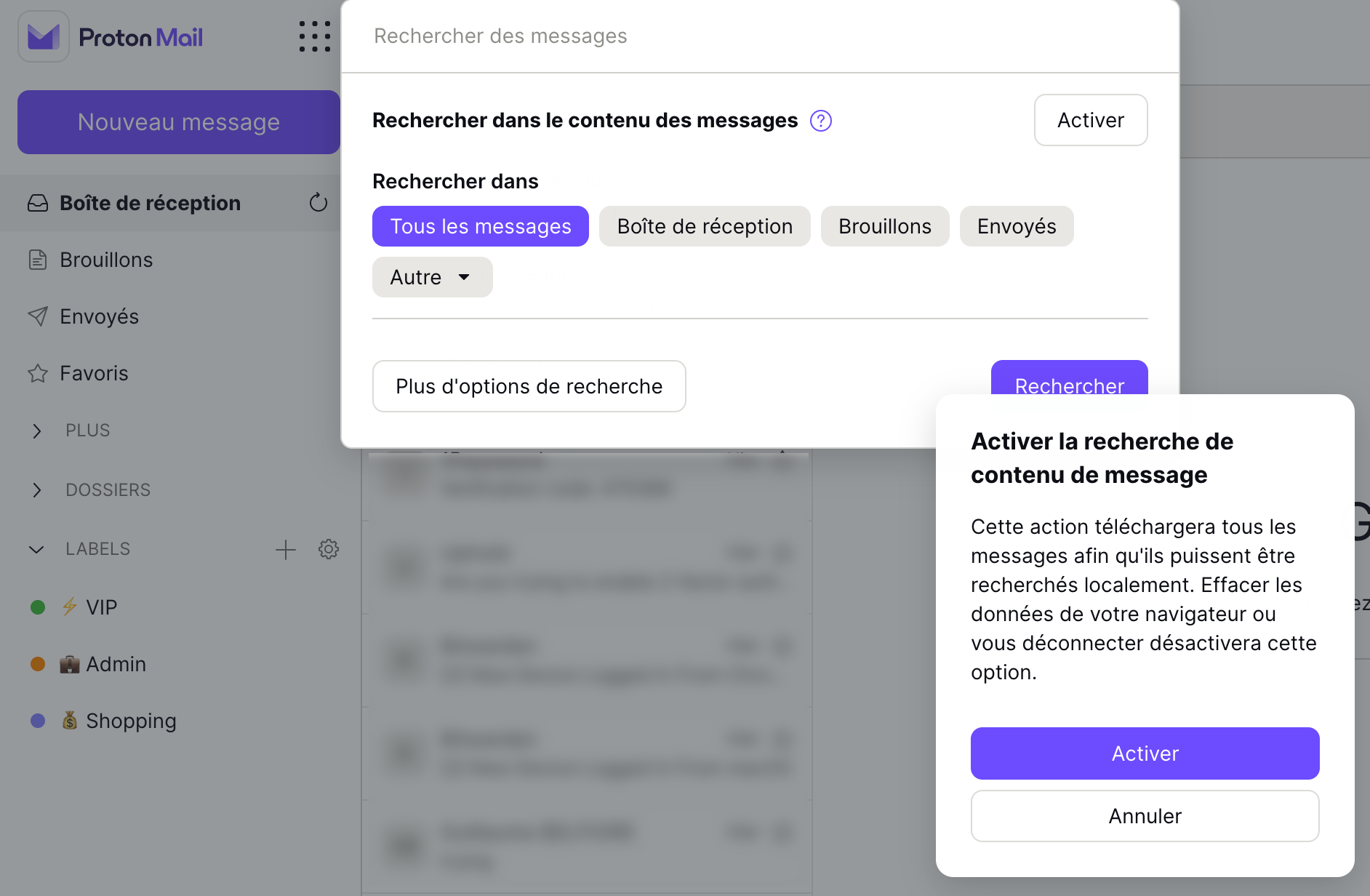The width and height of the screenshot is (1370, 896).
Task: Click Plus d'options de recherche
Action: [529, 386]
